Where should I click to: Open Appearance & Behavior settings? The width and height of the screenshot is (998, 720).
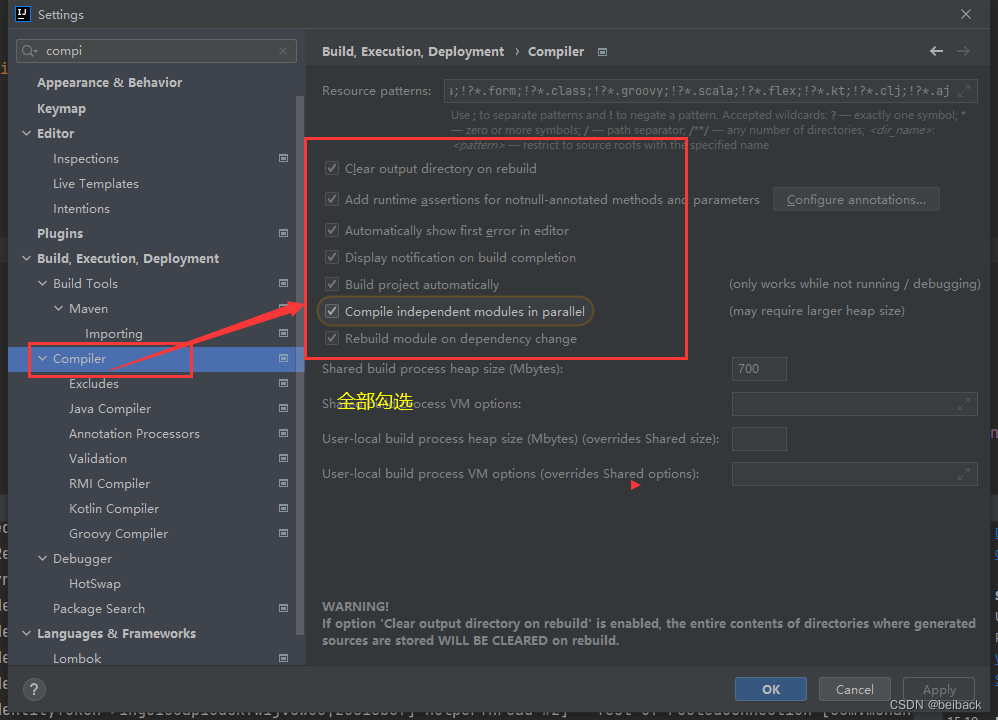click(x=109, y=83)
